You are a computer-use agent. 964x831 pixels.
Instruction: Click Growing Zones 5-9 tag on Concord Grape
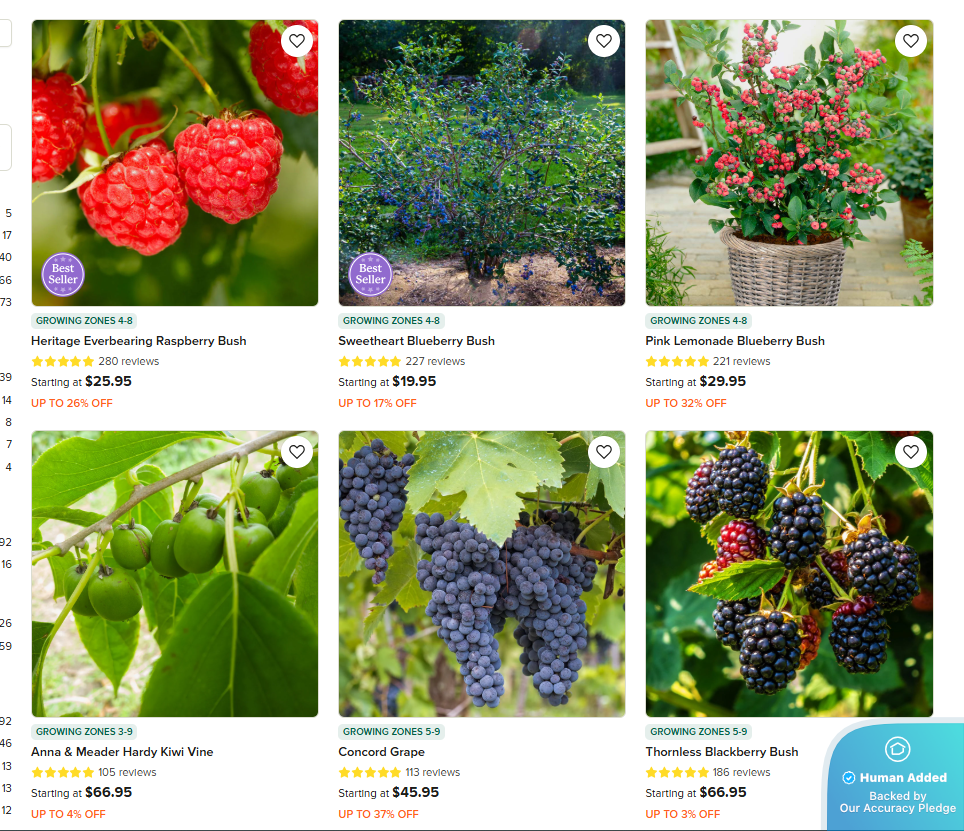click(x=392, y=731)
